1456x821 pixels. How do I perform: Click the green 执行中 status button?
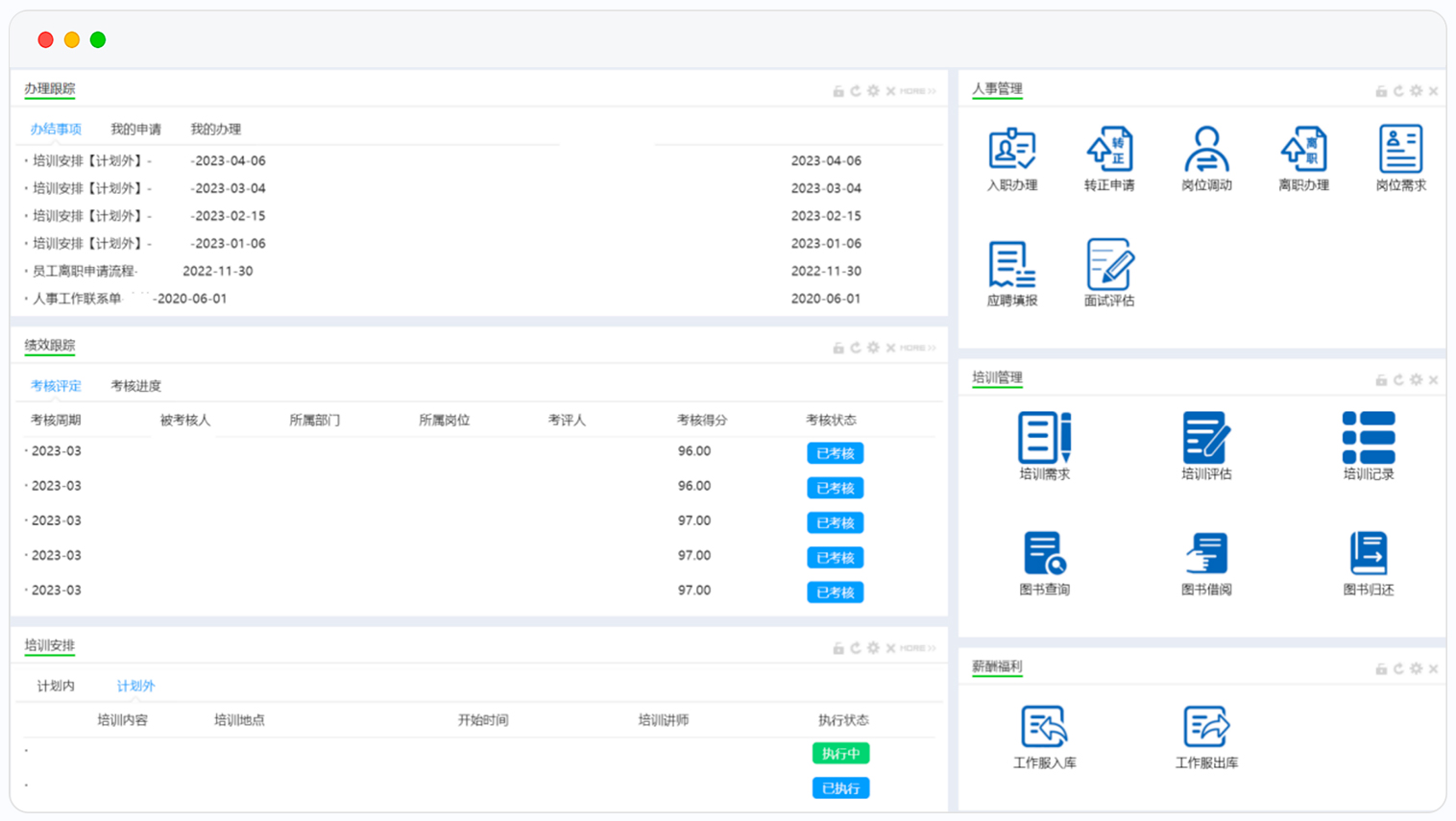pos(840,754)
